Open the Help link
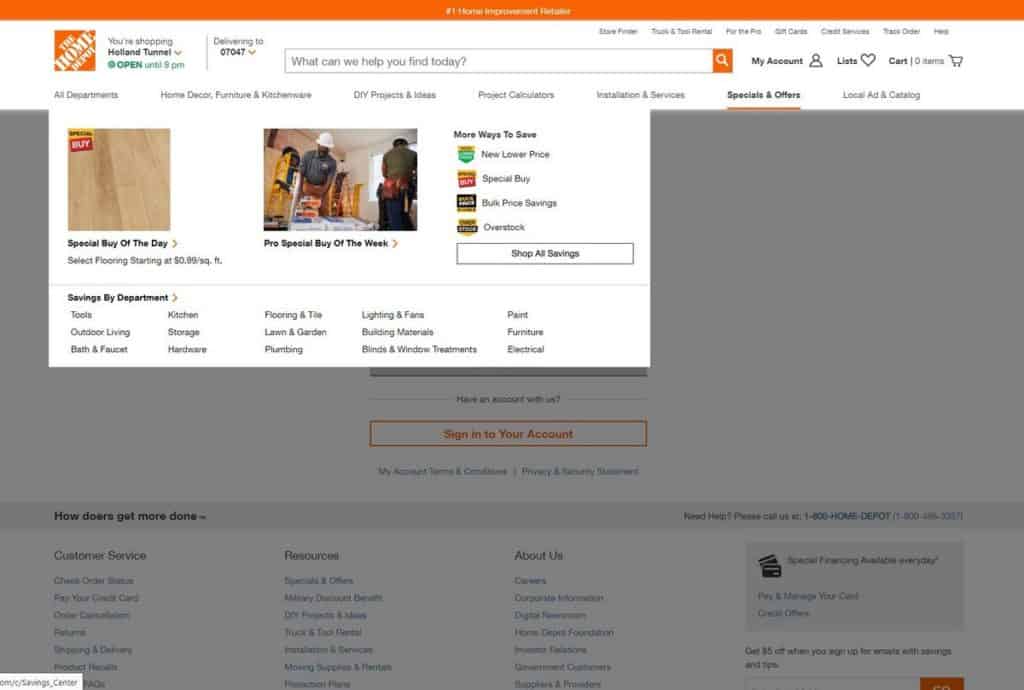The height and width of the screenshot is (690, 1024). [941, 31]
